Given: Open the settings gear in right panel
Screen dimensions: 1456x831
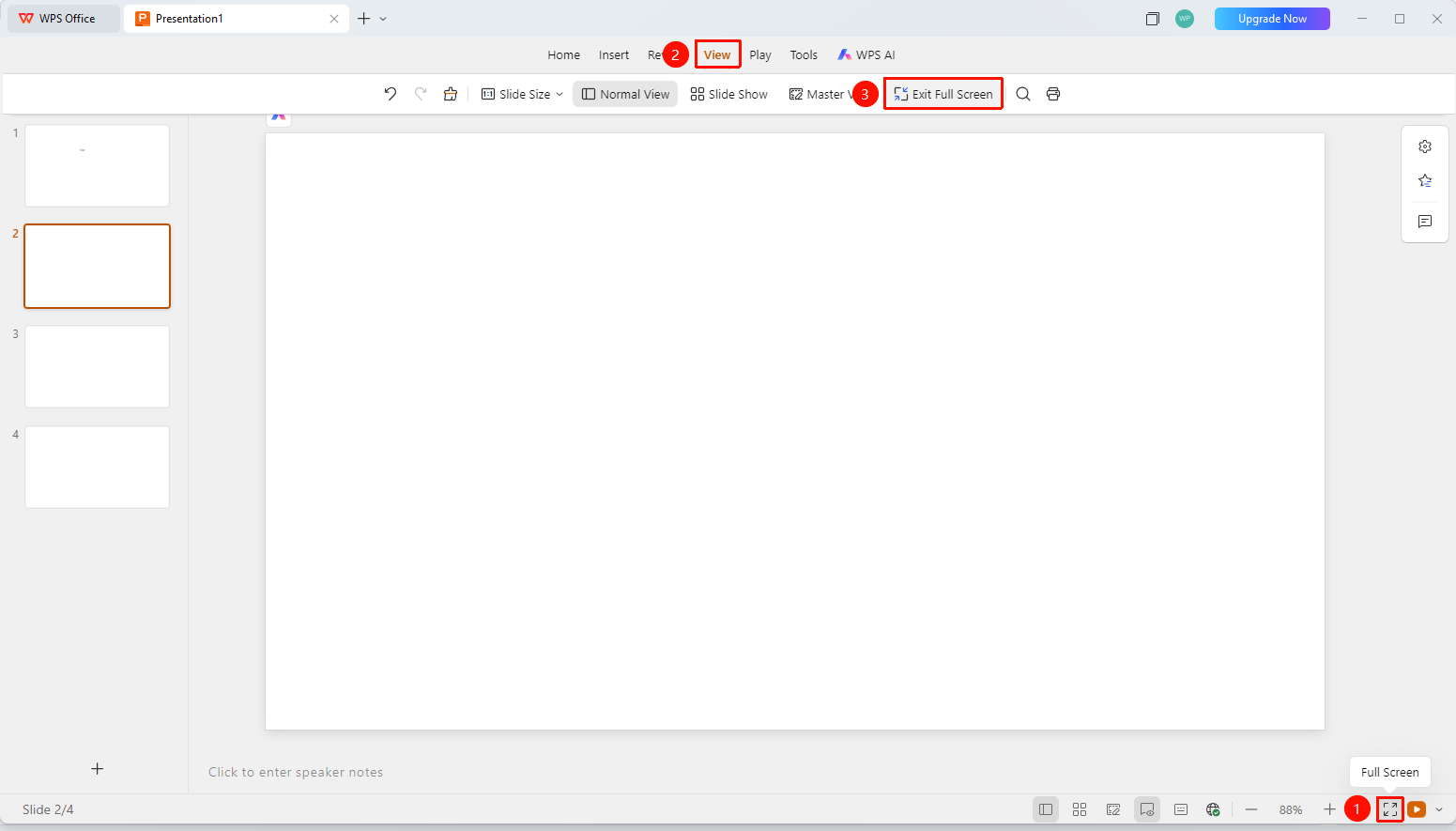Looking at the screenshot, I should (x=1425, y=146).
